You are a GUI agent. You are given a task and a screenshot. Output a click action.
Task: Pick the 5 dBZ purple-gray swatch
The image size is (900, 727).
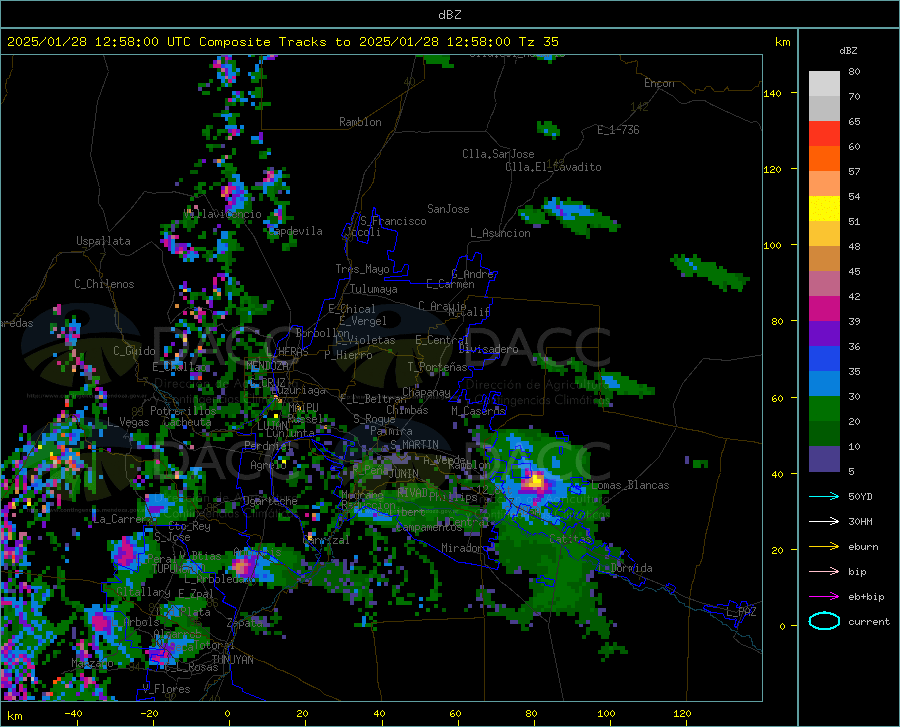pos(824,459)
